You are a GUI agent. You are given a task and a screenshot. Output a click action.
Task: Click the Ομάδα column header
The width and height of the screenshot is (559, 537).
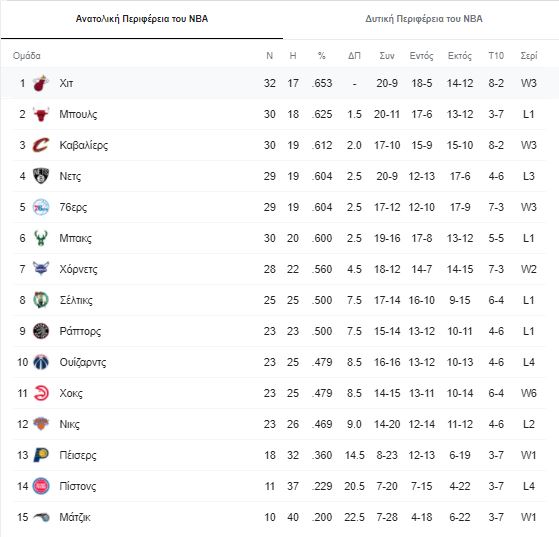click(x=27, y=56)
